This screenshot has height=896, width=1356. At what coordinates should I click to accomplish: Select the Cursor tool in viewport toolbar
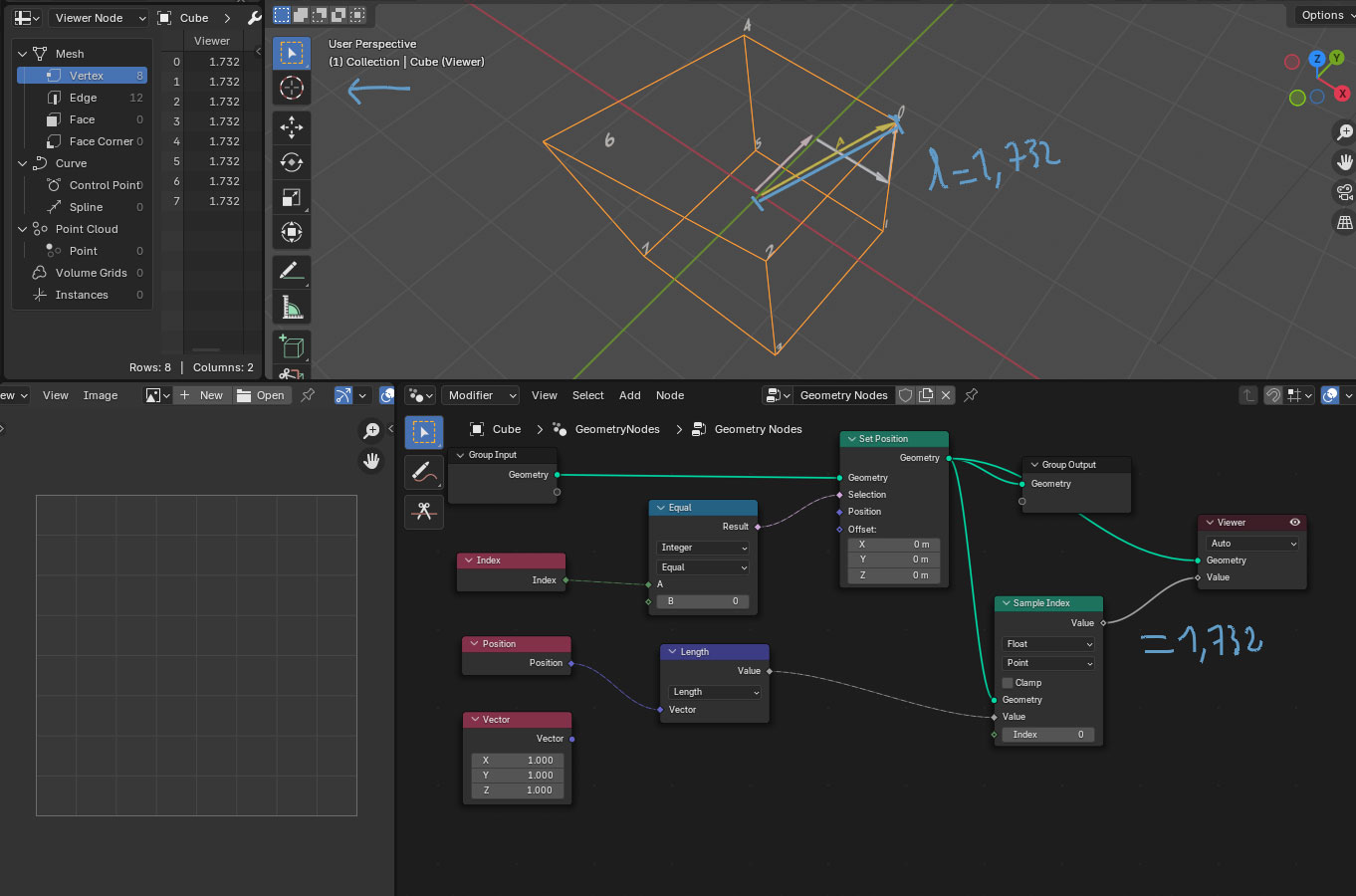(292, 88)
